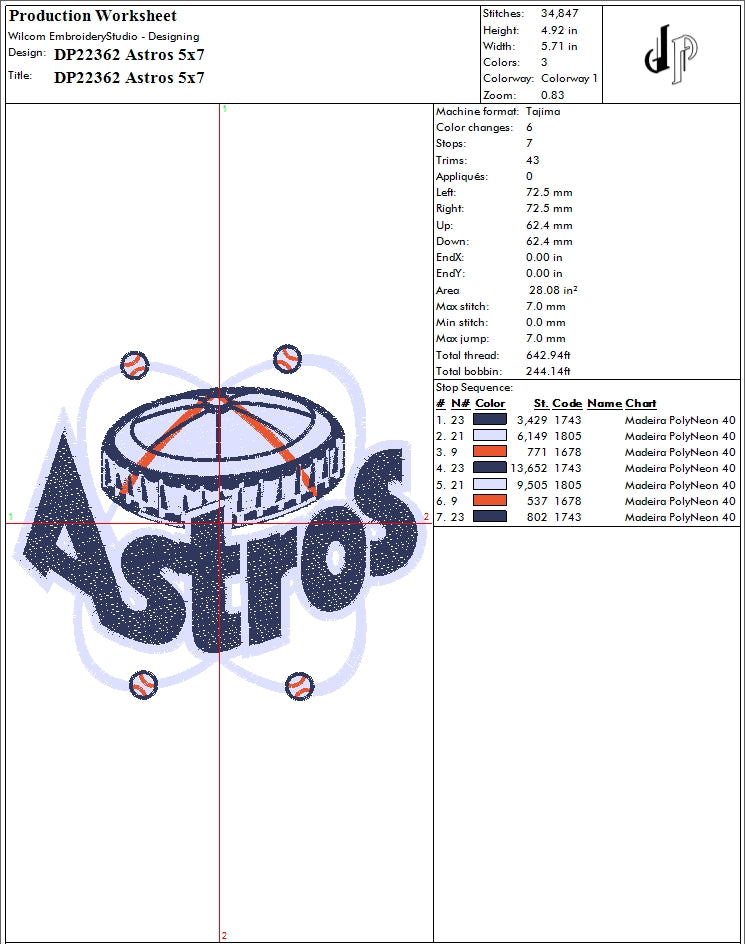Screen dimensions: 745x944
Task: Click the Total bobbin value '244.14ft'
Action: point(548,371)
